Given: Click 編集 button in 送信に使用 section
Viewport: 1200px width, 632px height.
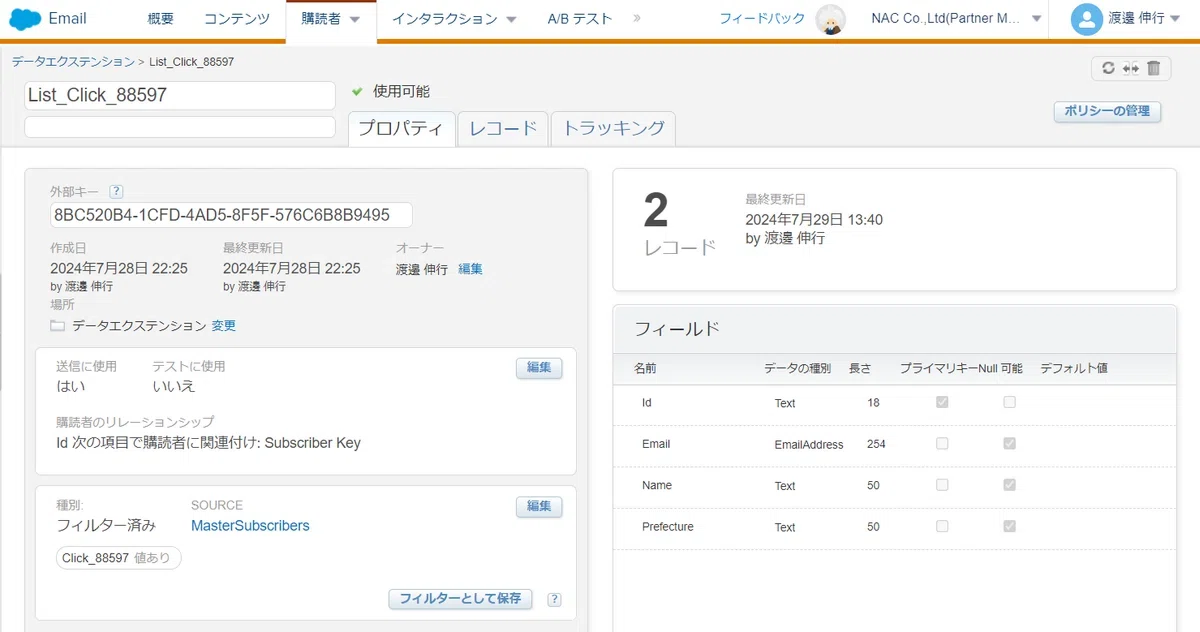Looking at the screenshot, I should click(x=539, y=368).
